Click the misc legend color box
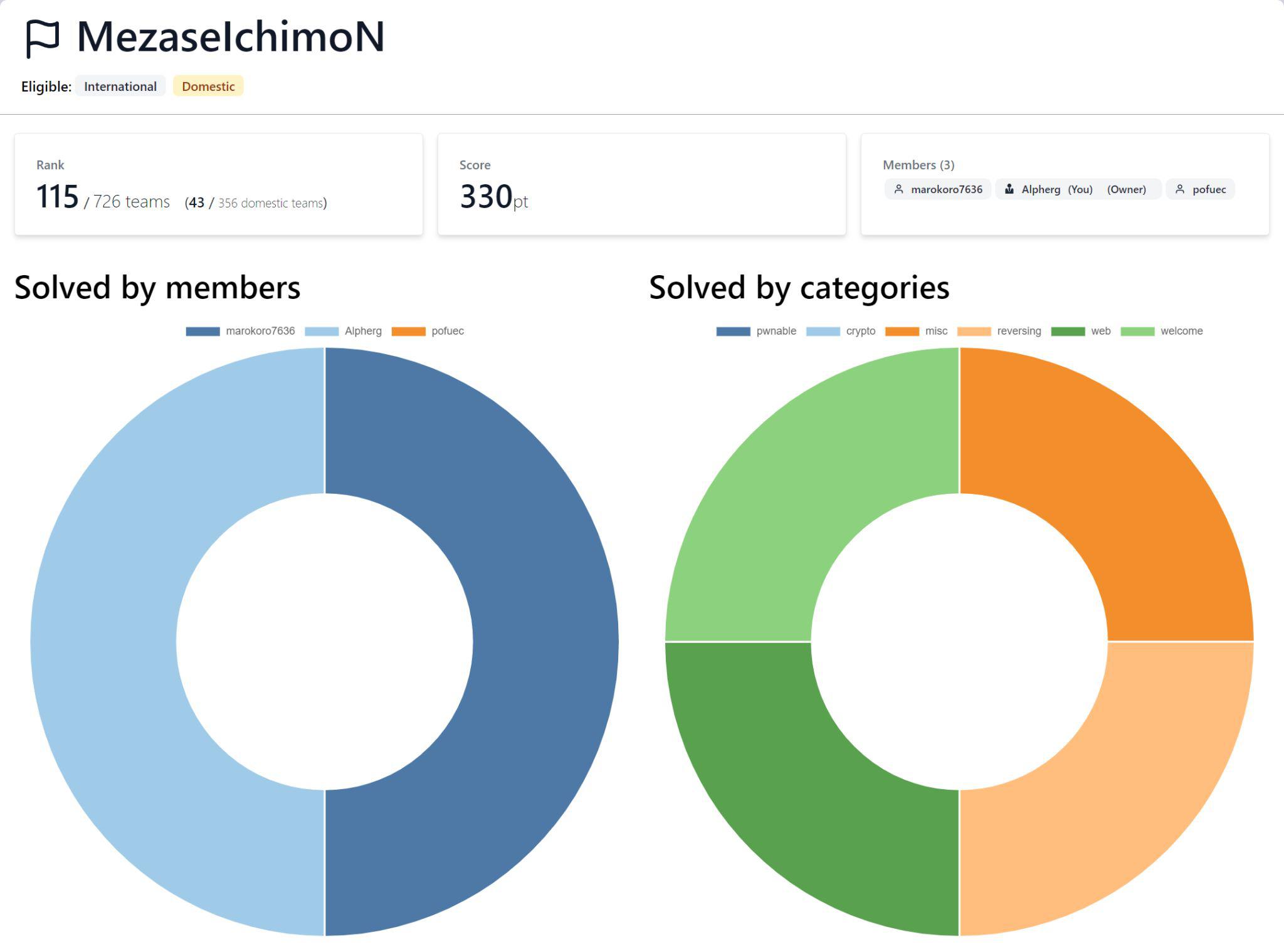 pos(902,331)
